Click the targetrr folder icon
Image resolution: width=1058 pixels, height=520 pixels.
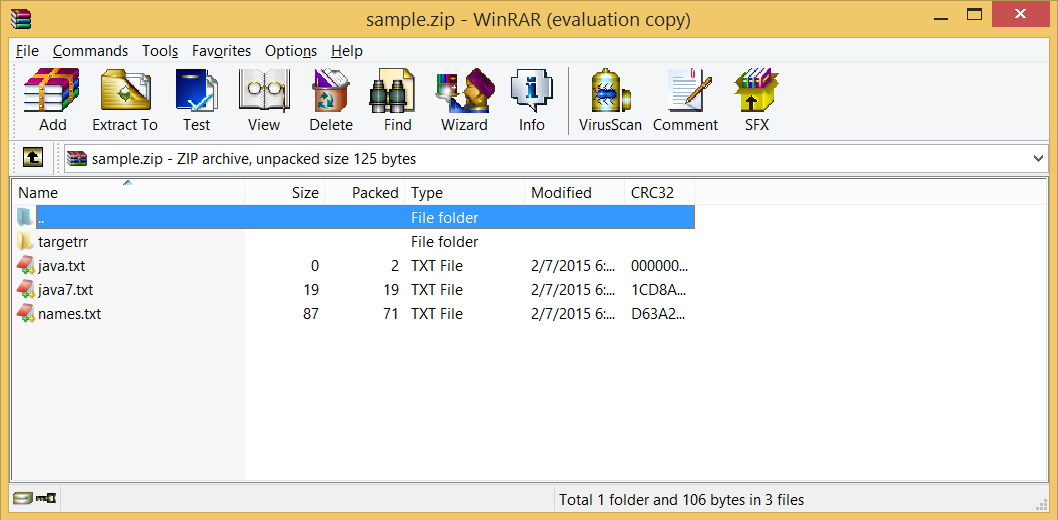[25, 241]
